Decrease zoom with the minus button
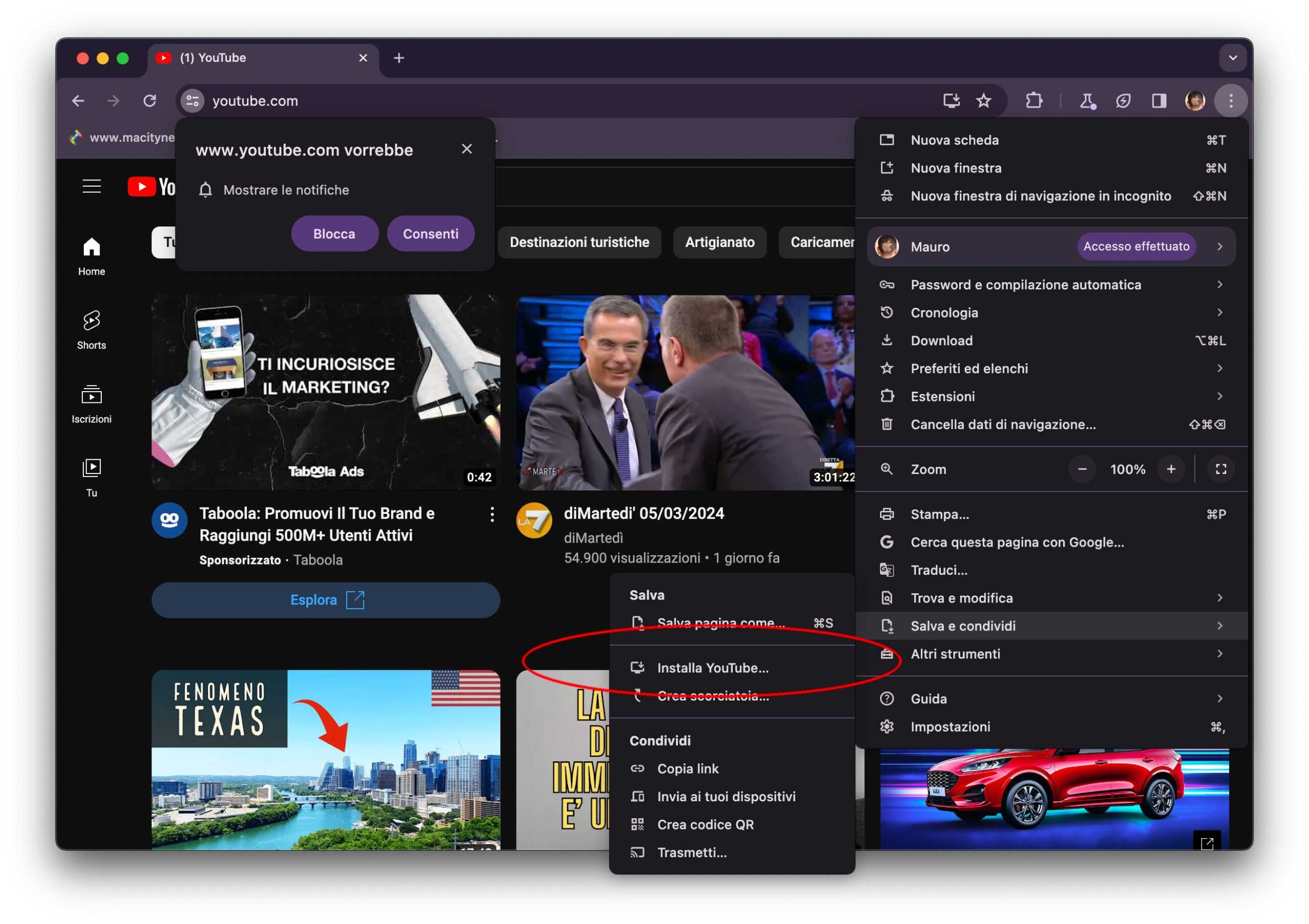 point(1082,469)
